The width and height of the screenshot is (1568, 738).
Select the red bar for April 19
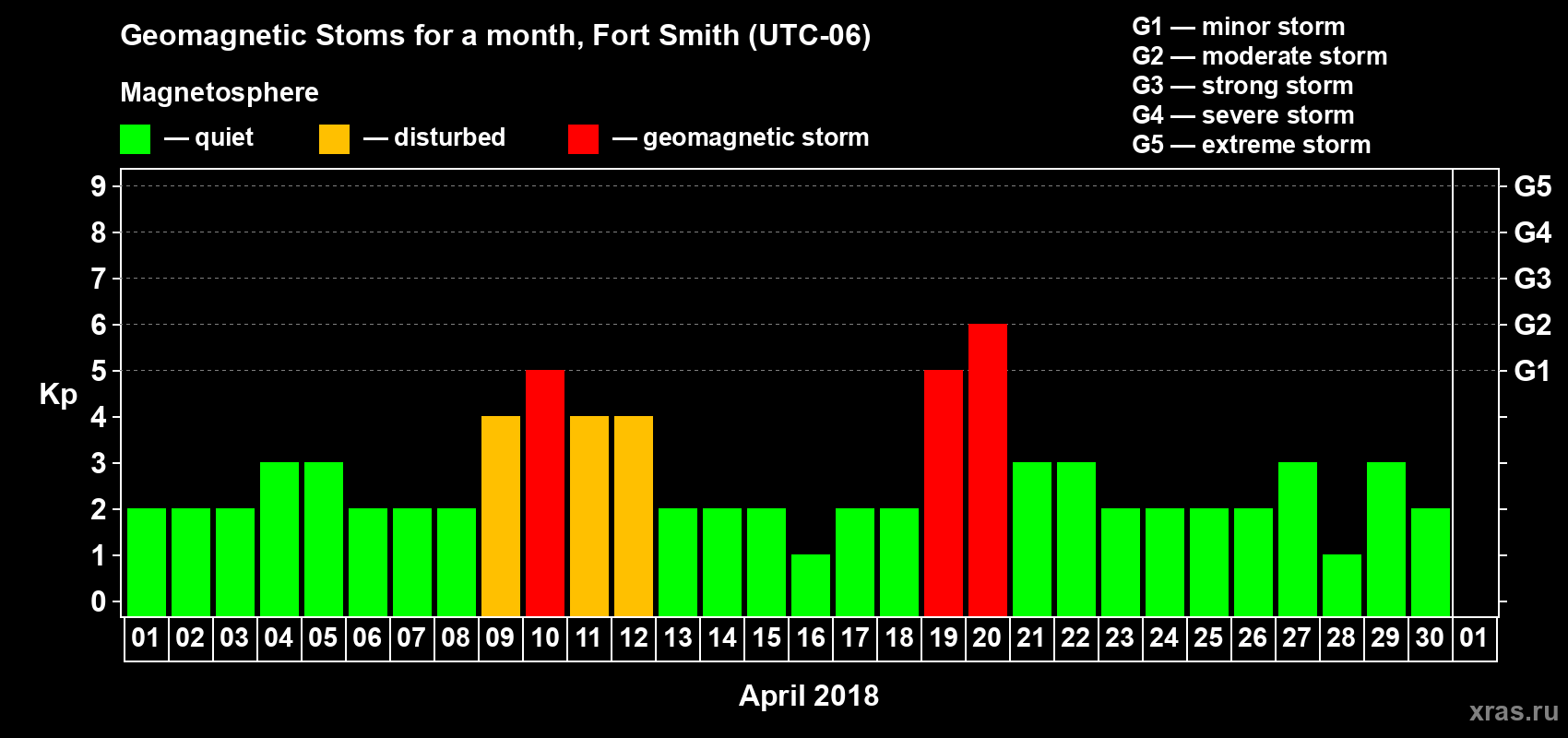point(944,493)
